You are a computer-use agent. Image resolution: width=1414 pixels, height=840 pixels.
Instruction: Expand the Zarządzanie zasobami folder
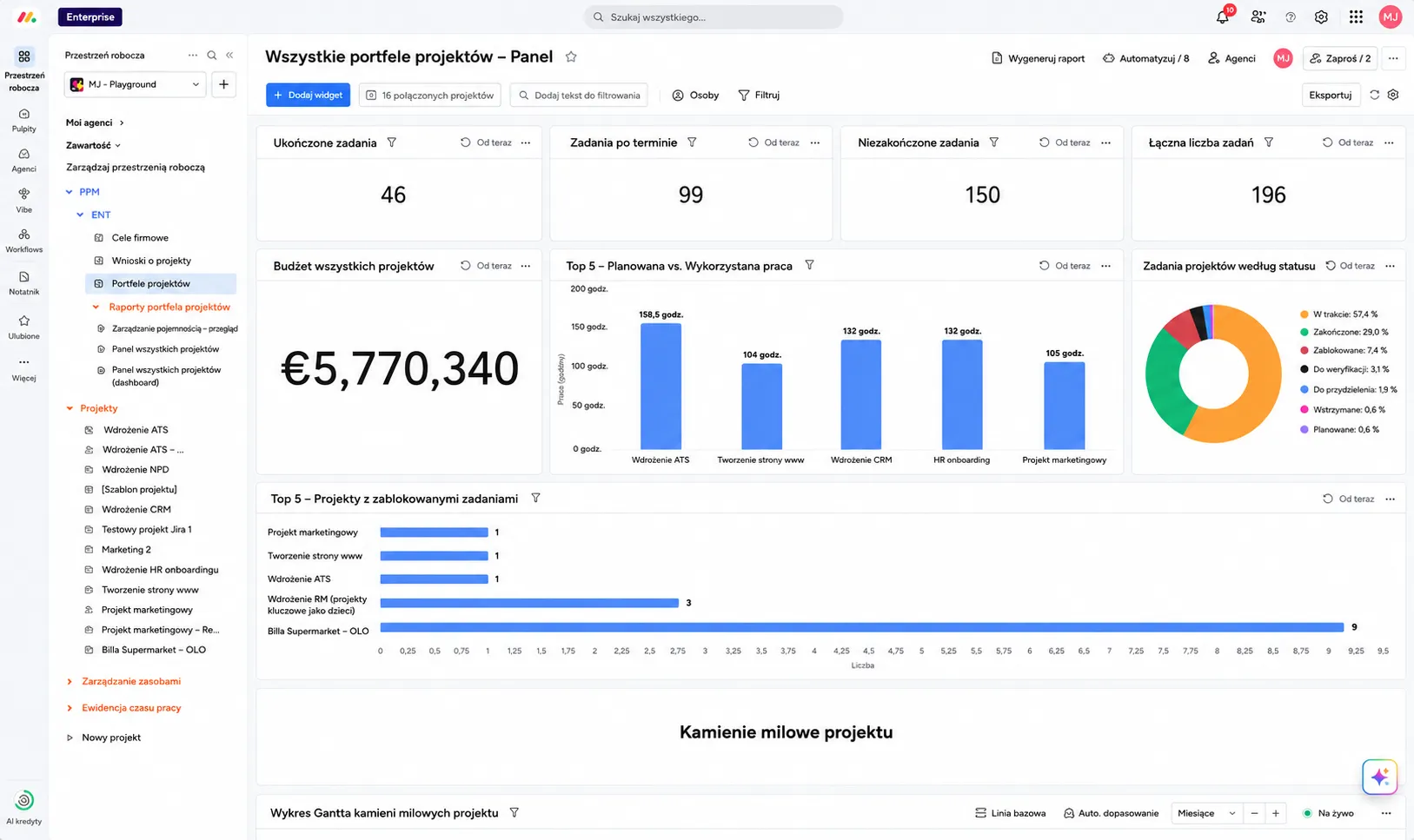coord(70,682)
